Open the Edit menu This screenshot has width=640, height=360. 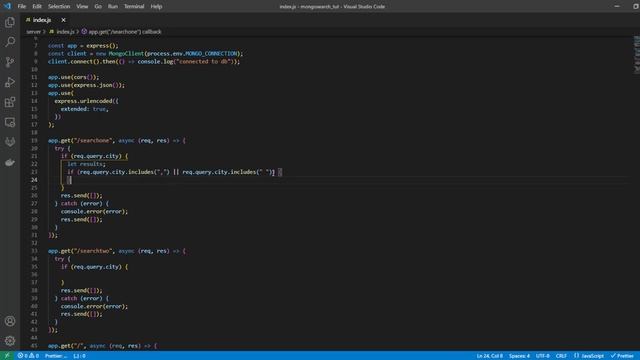[37, 6]
